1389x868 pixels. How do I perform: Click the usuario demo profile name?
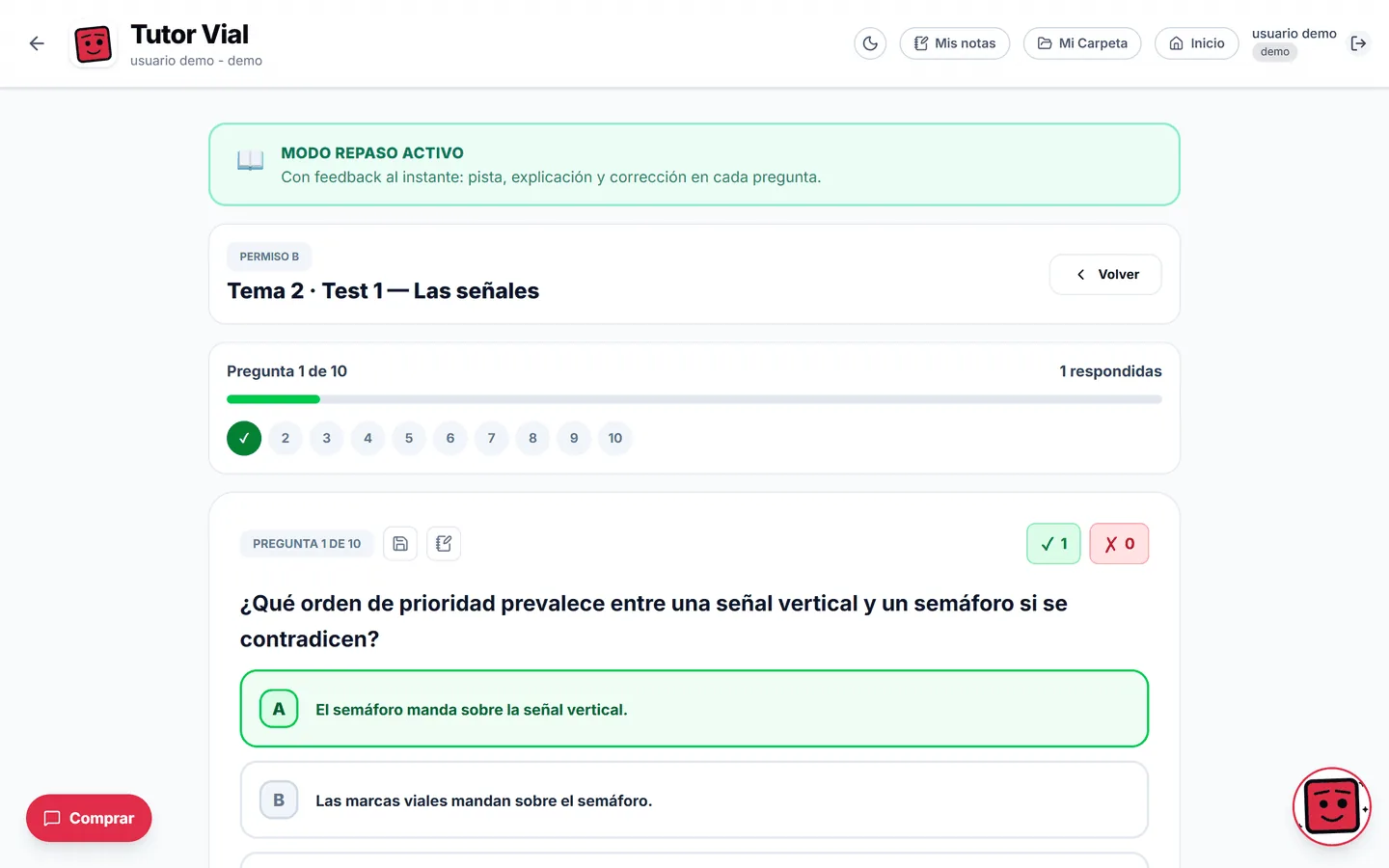(x=1294, y=34)
